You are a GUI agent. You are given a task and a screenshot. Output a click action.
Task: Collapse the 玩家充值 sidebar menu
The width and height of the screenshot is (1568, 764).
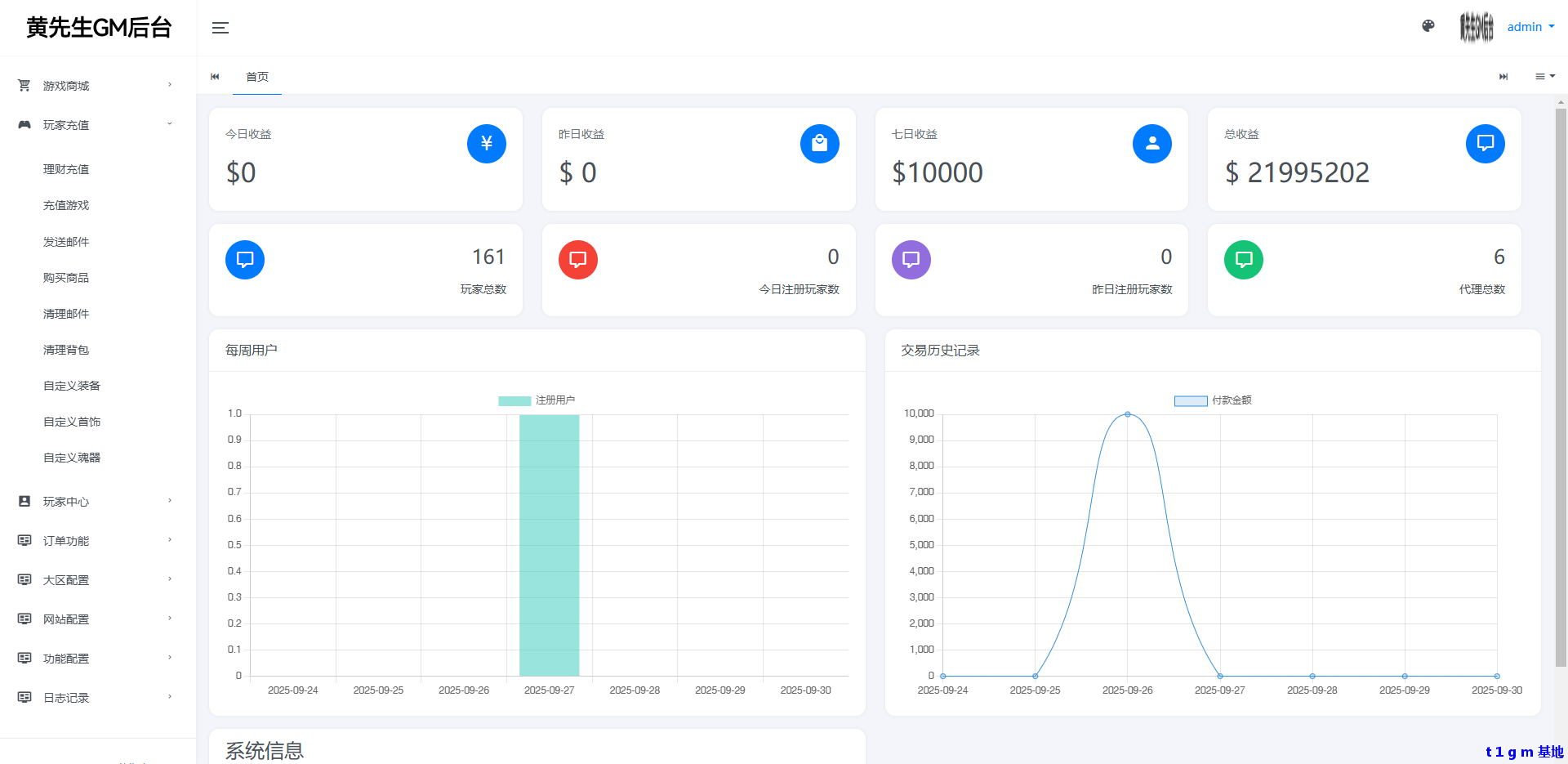click(x=94, y=125)
